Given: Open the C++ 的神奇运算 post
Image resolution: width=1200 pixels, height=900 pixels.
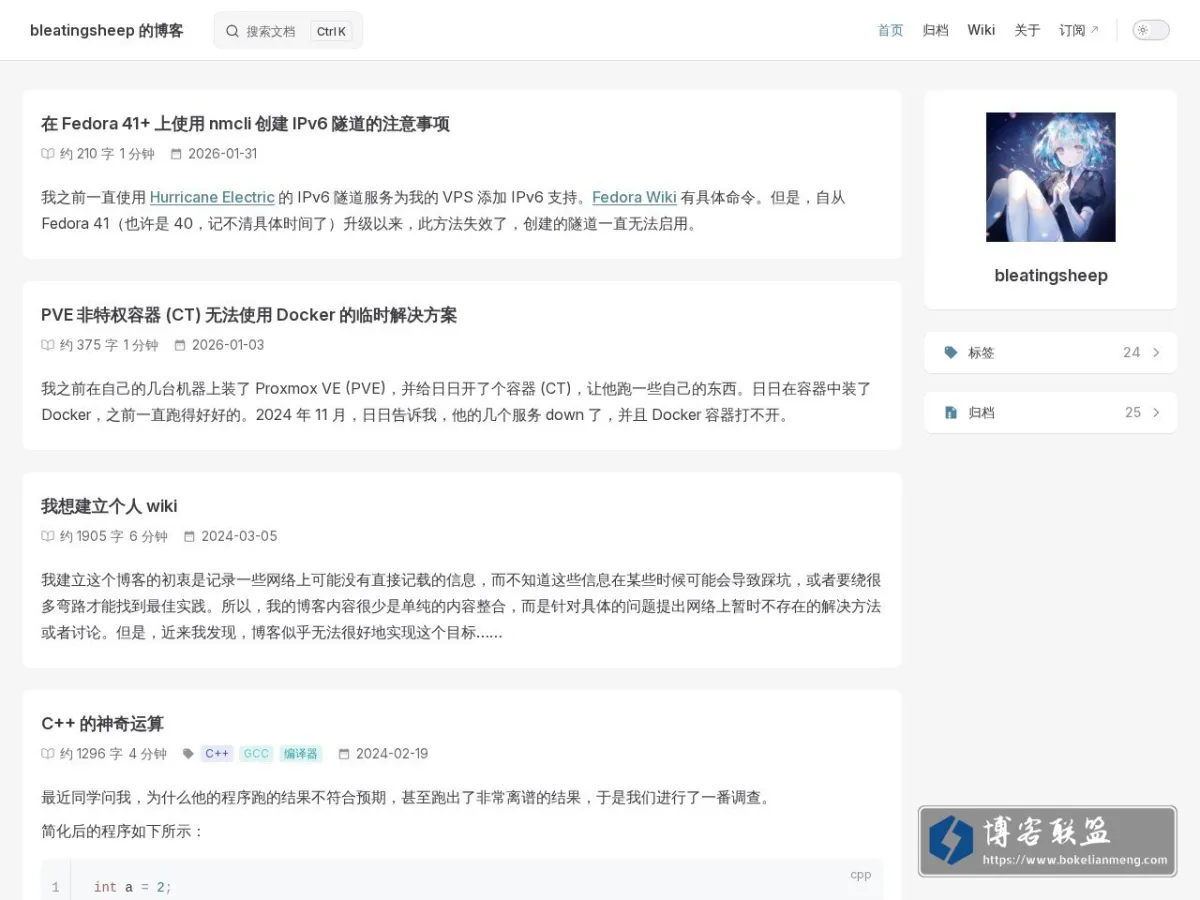Looking at the screenshot, I should (102, 723).
